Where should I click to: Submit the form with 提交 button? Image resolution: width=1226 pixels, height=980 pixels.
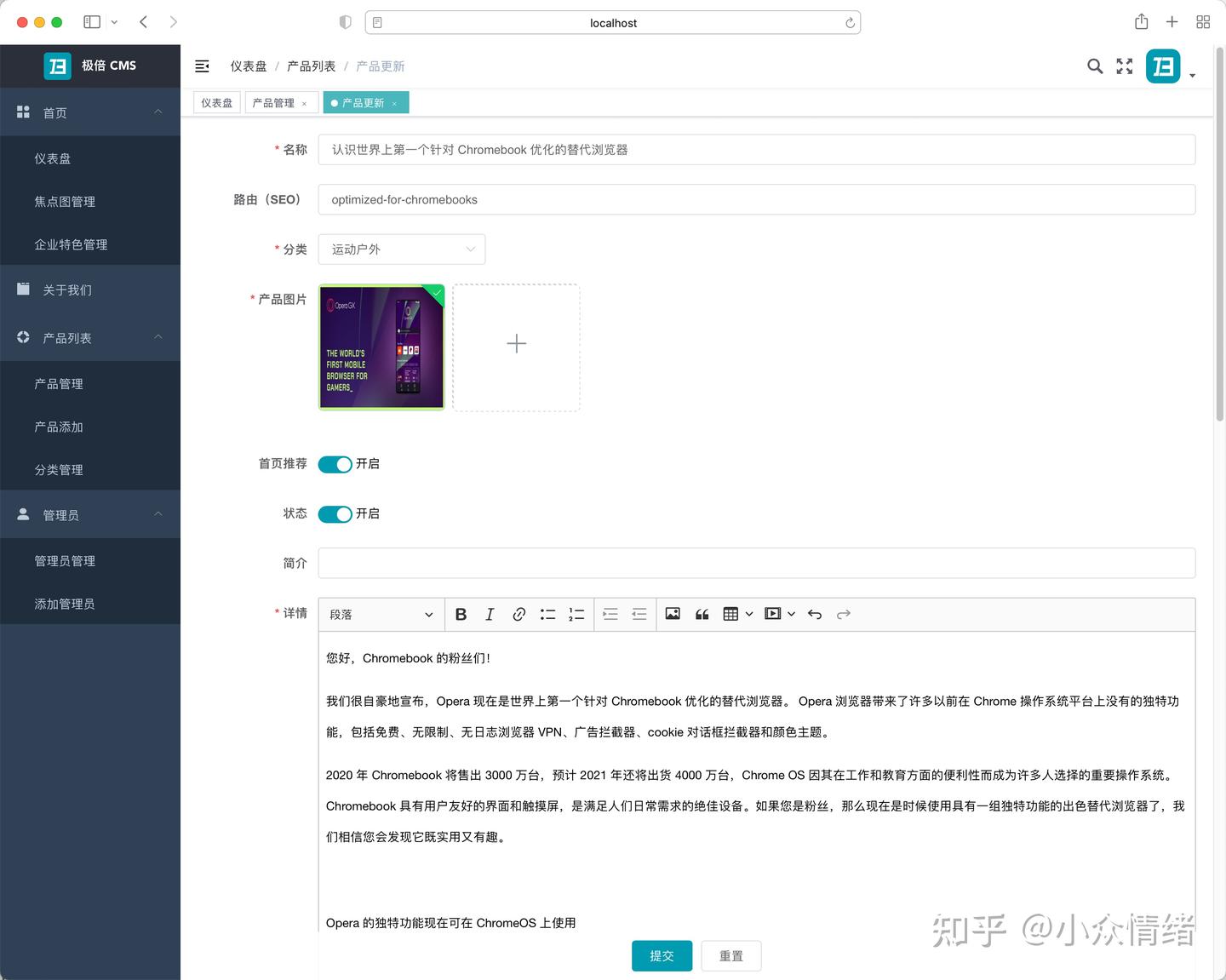tap(662, 955)
